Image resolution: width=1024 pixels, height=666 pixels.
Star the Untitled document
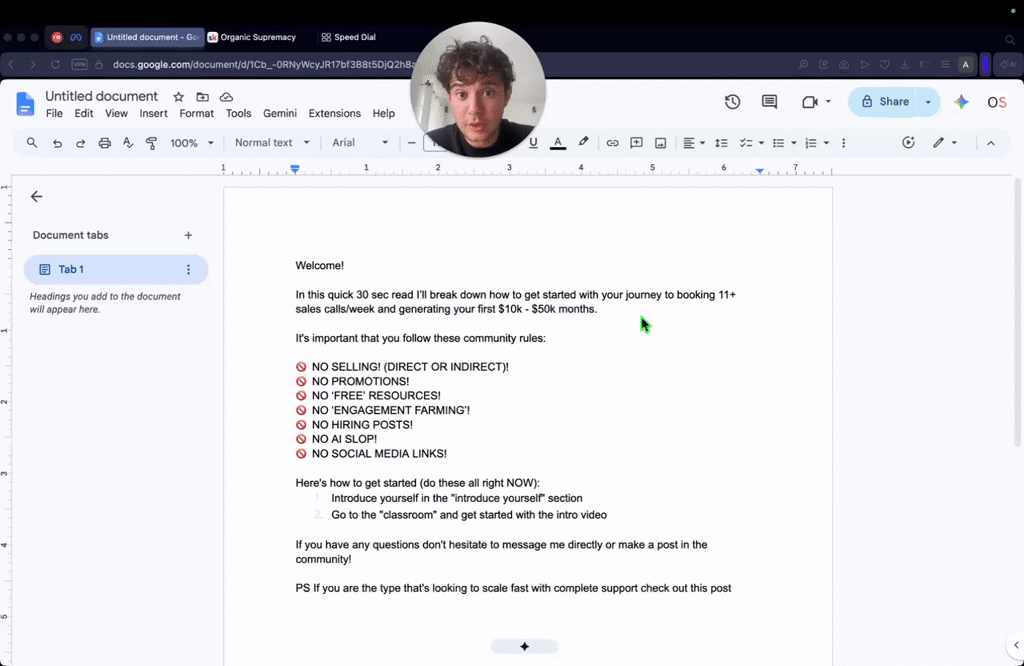point(178,97)
